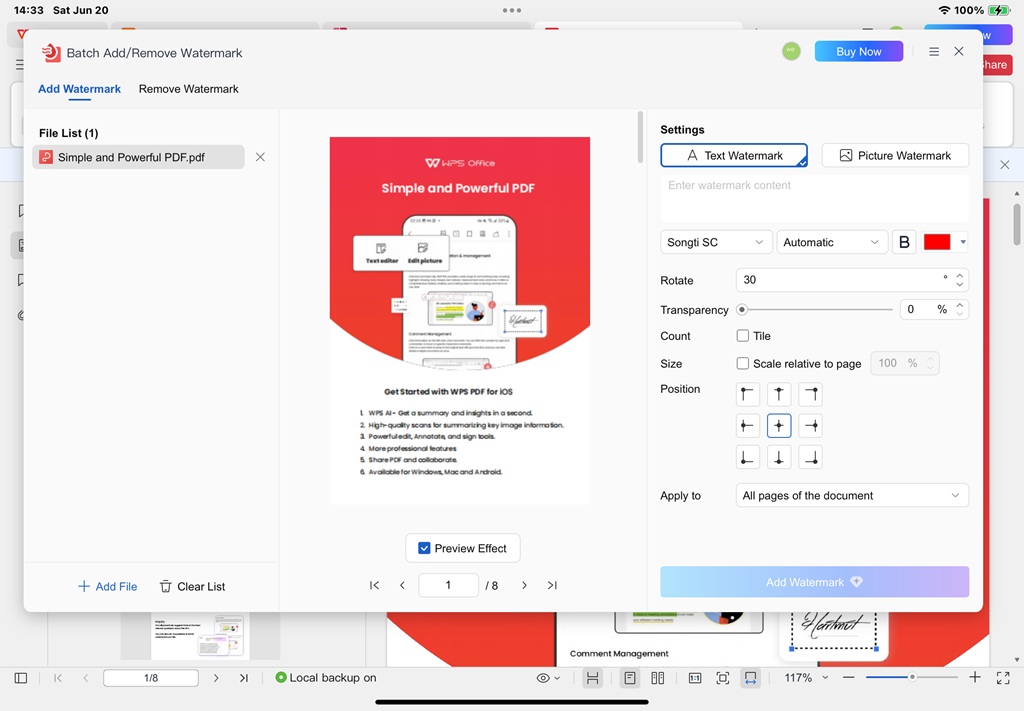Select bottom-left watermark position
1024x711 pixels.
click(x=746, y=458)
